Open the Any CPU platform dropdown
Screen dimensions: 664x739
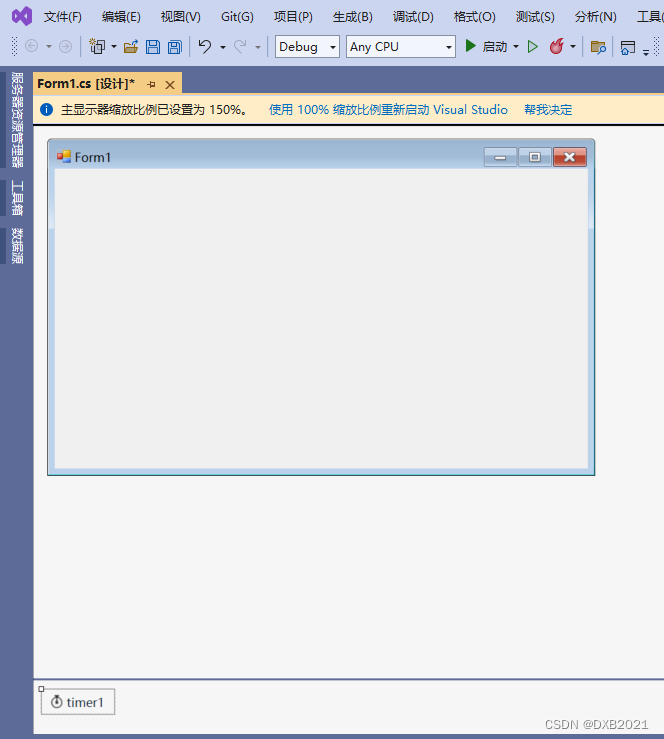click(401, 47)
